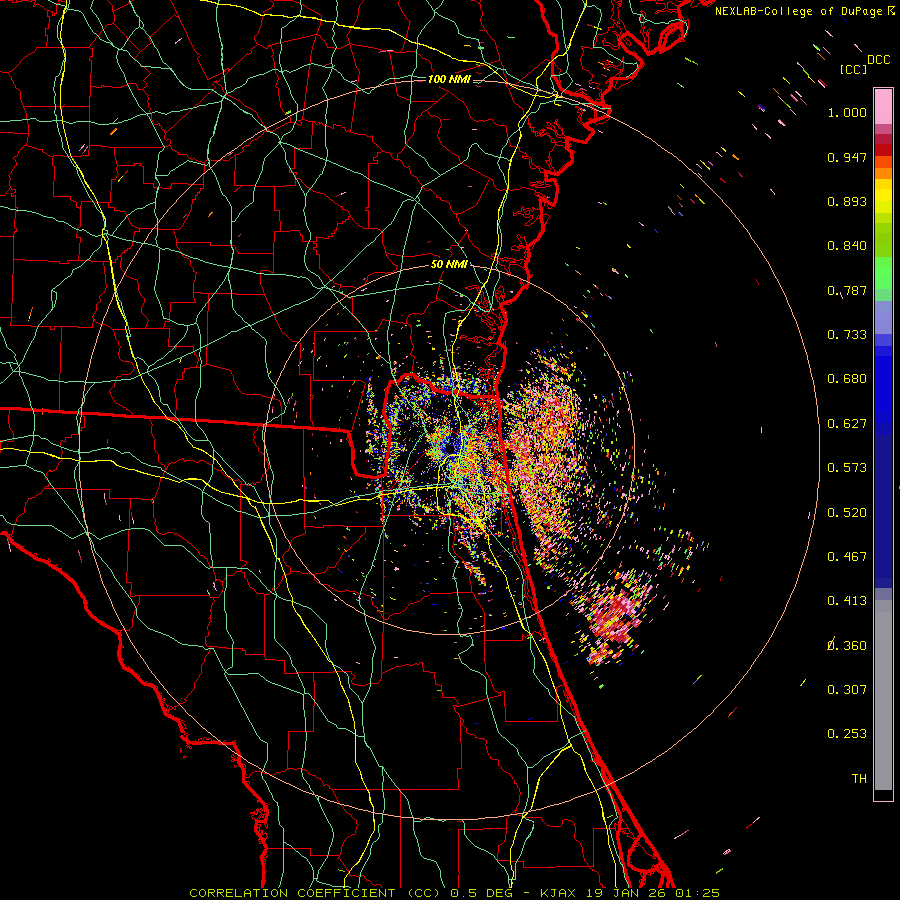
Task: Click the 100 NMI range ring label
Action: click(449, 79)
